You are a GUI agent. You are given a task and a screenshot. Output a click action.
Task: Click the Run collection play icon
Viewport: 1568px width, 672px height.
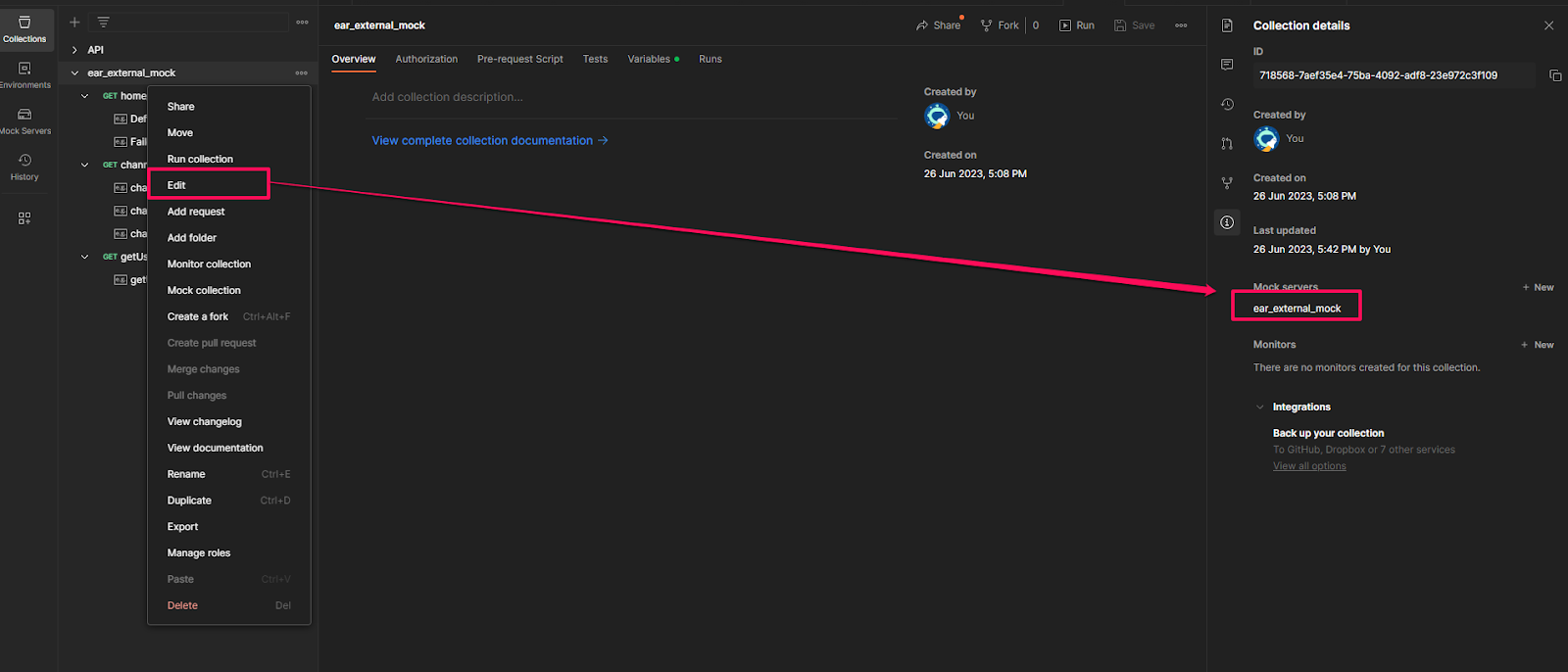coord(1076,25)
